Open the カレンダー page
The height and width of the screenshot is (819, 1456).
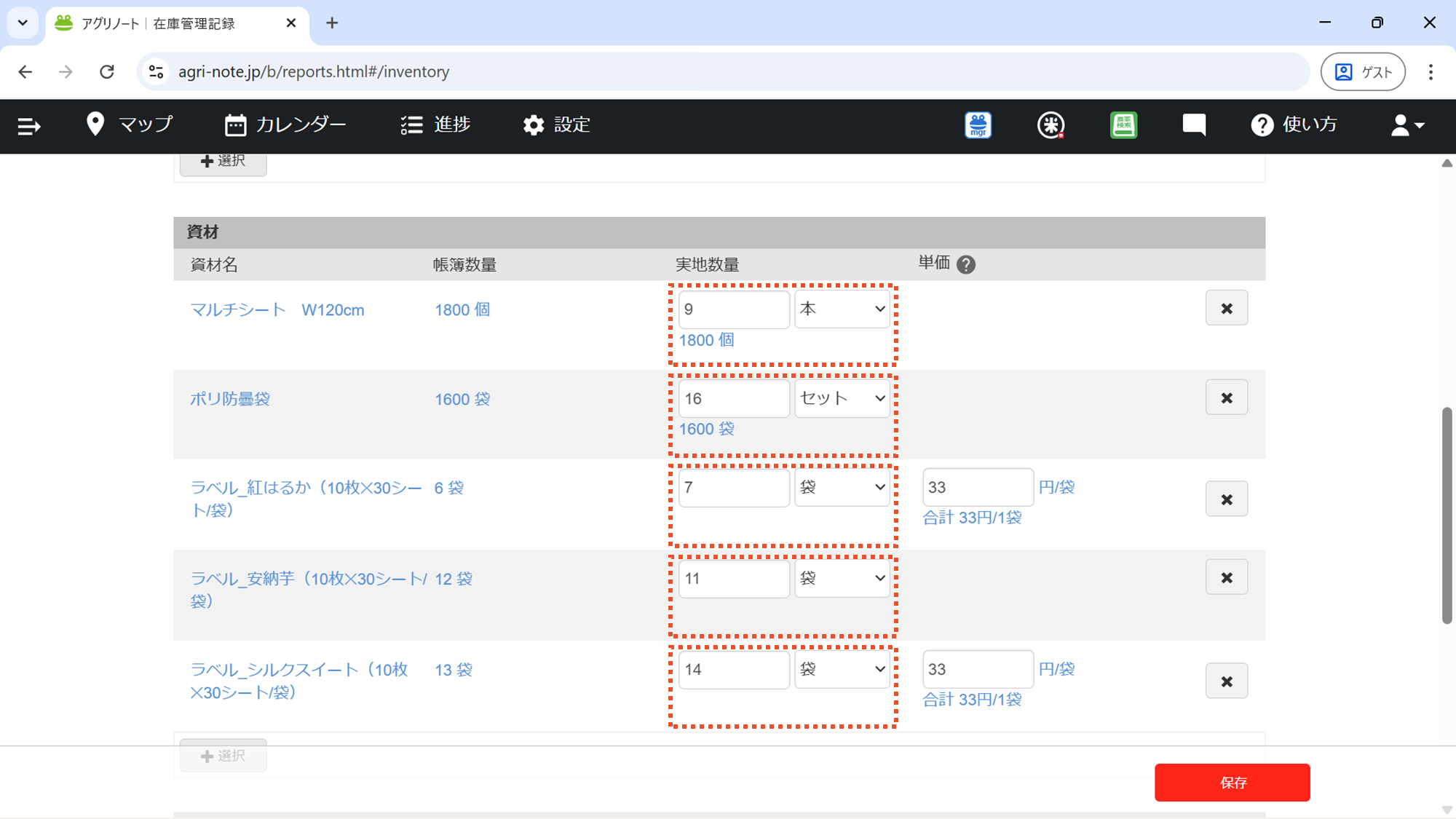point(285,124)
